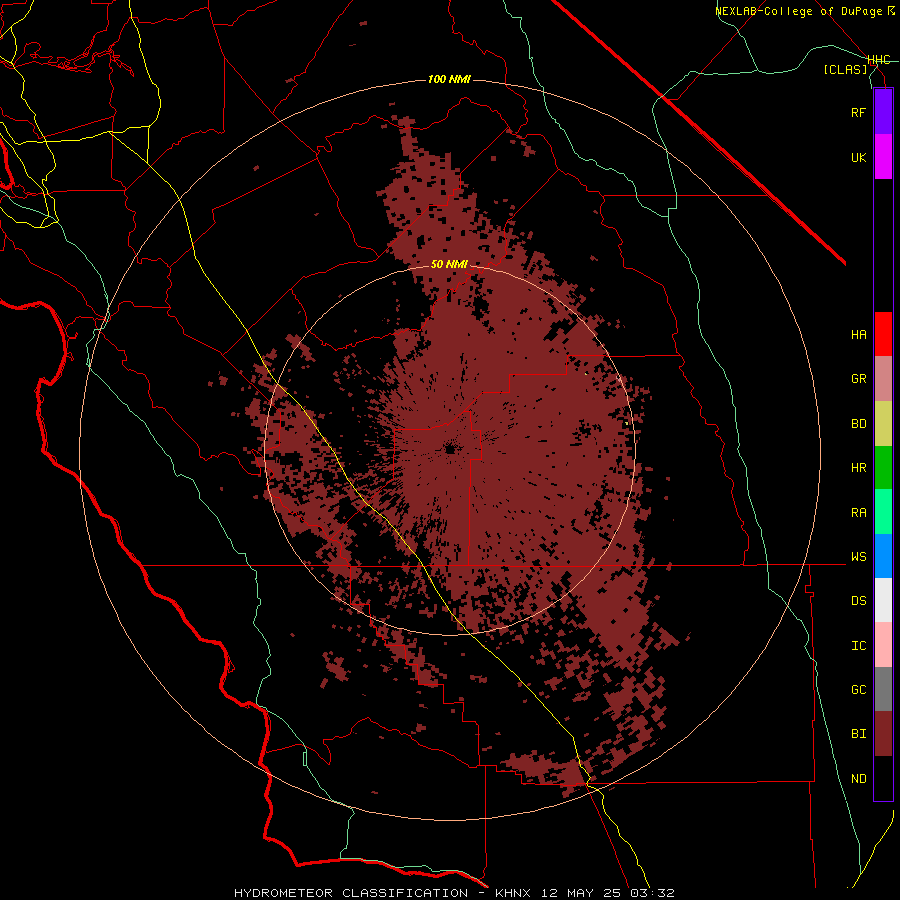Click the IC legend label
The width and height of the screenshot is (900, 900).
[x=859, y=646]
